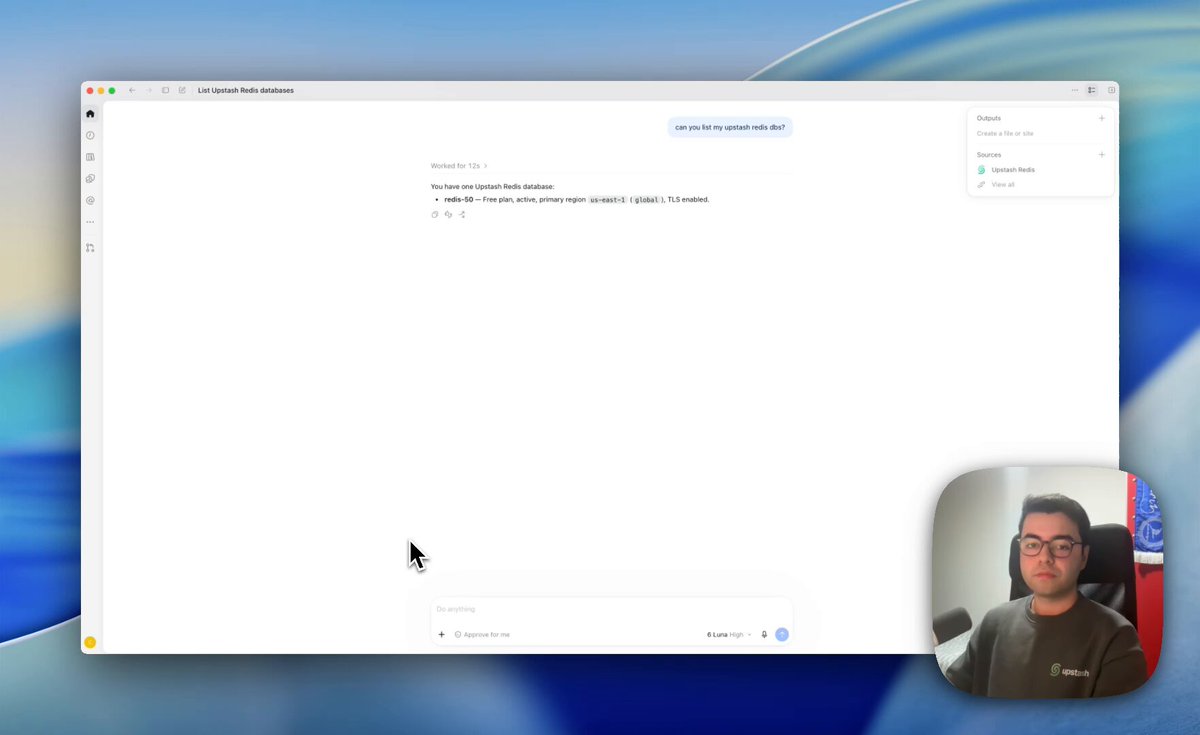Send the message with the arrow button
1200x735 pixels.
point(782,634)
